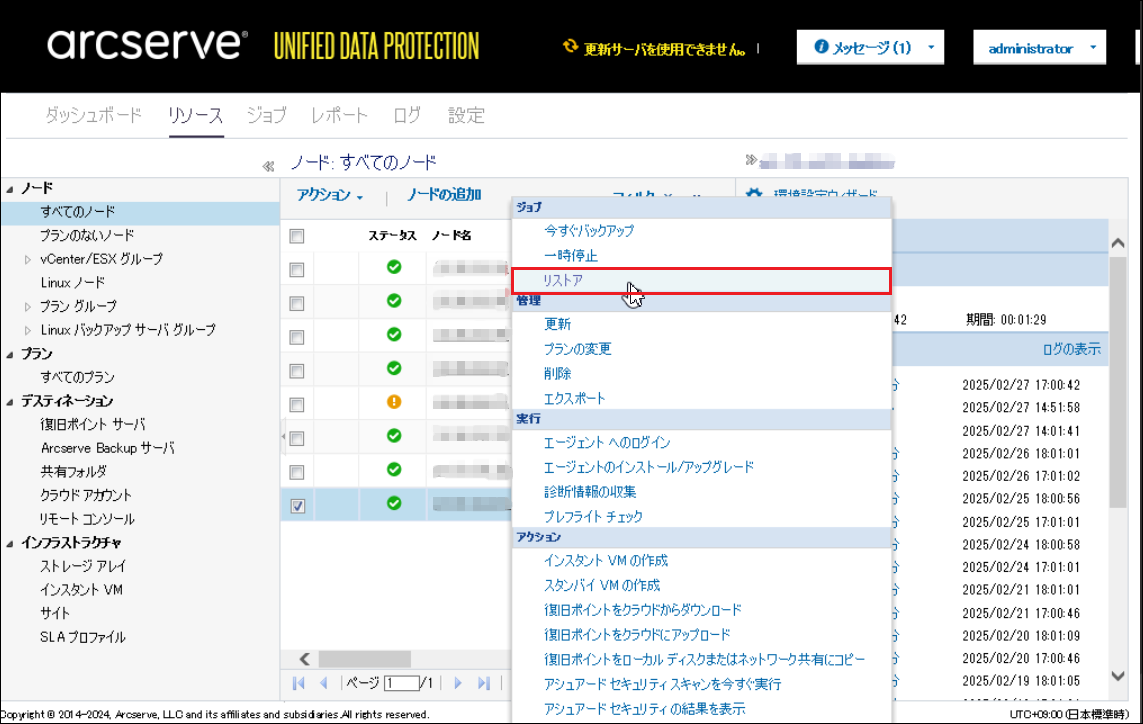This screenshot has height=724, width=1143.
Task: Choose 診断情報の収集 menu item
Action: coord(590,491)
